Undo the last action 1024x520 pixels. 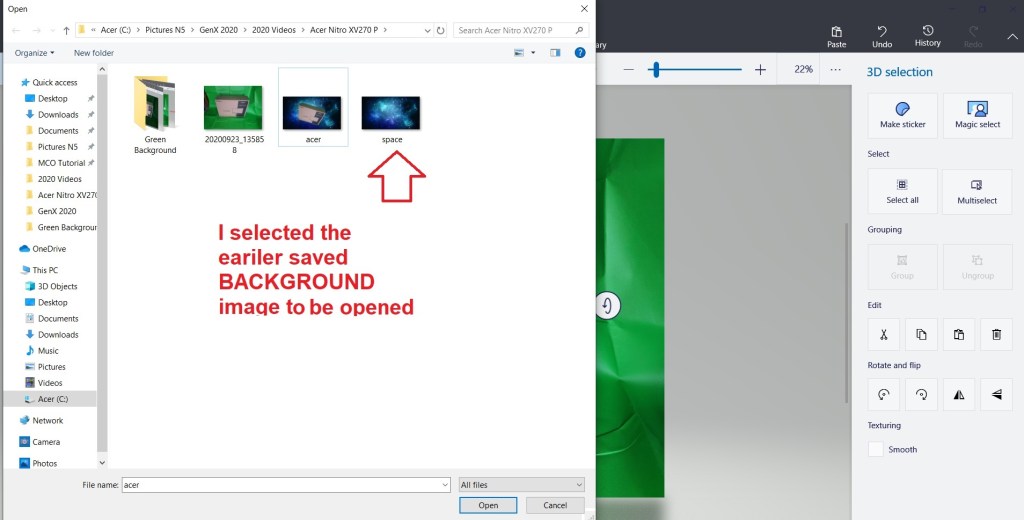(x=881, y=37)
